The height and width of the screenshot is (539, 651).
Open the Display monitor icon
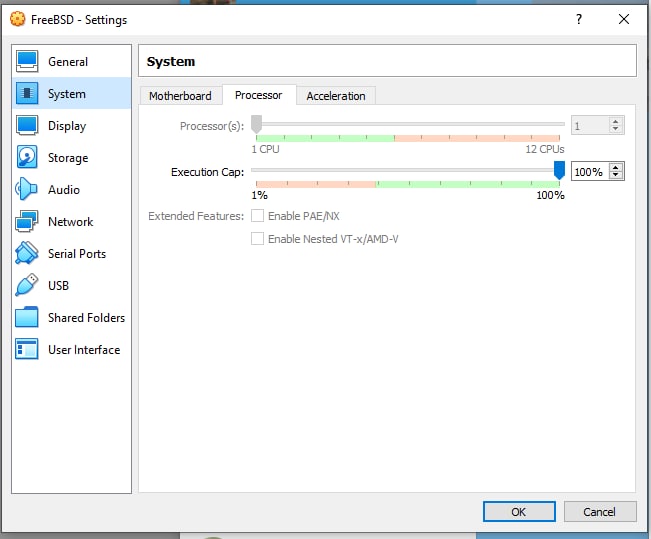tap(27, 125)
